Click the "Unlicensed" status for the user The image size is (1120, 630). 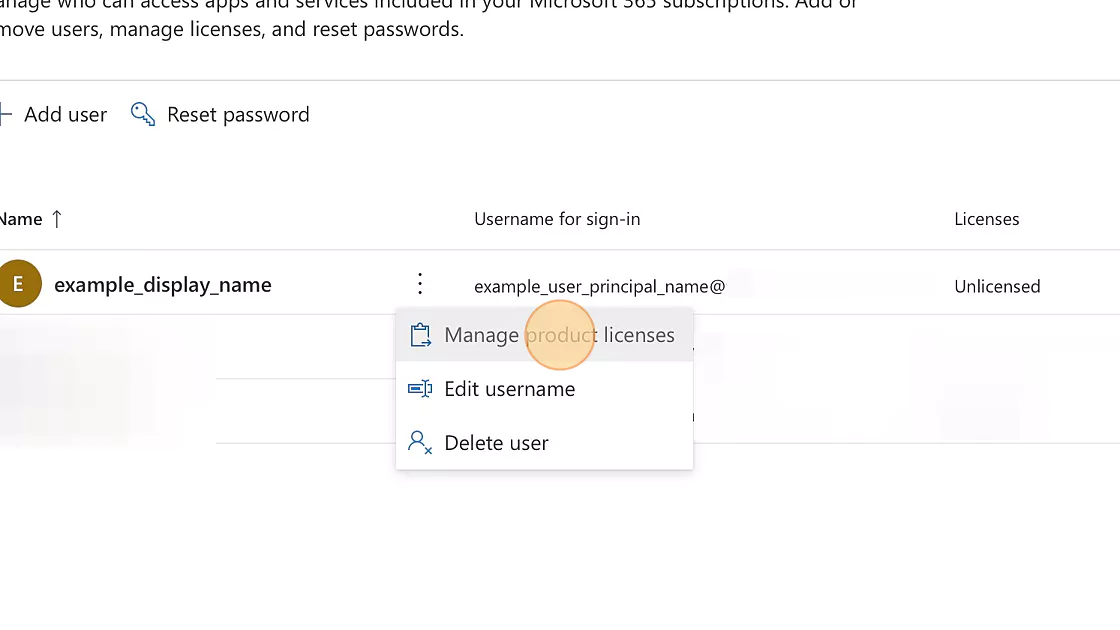coord(997,286)
